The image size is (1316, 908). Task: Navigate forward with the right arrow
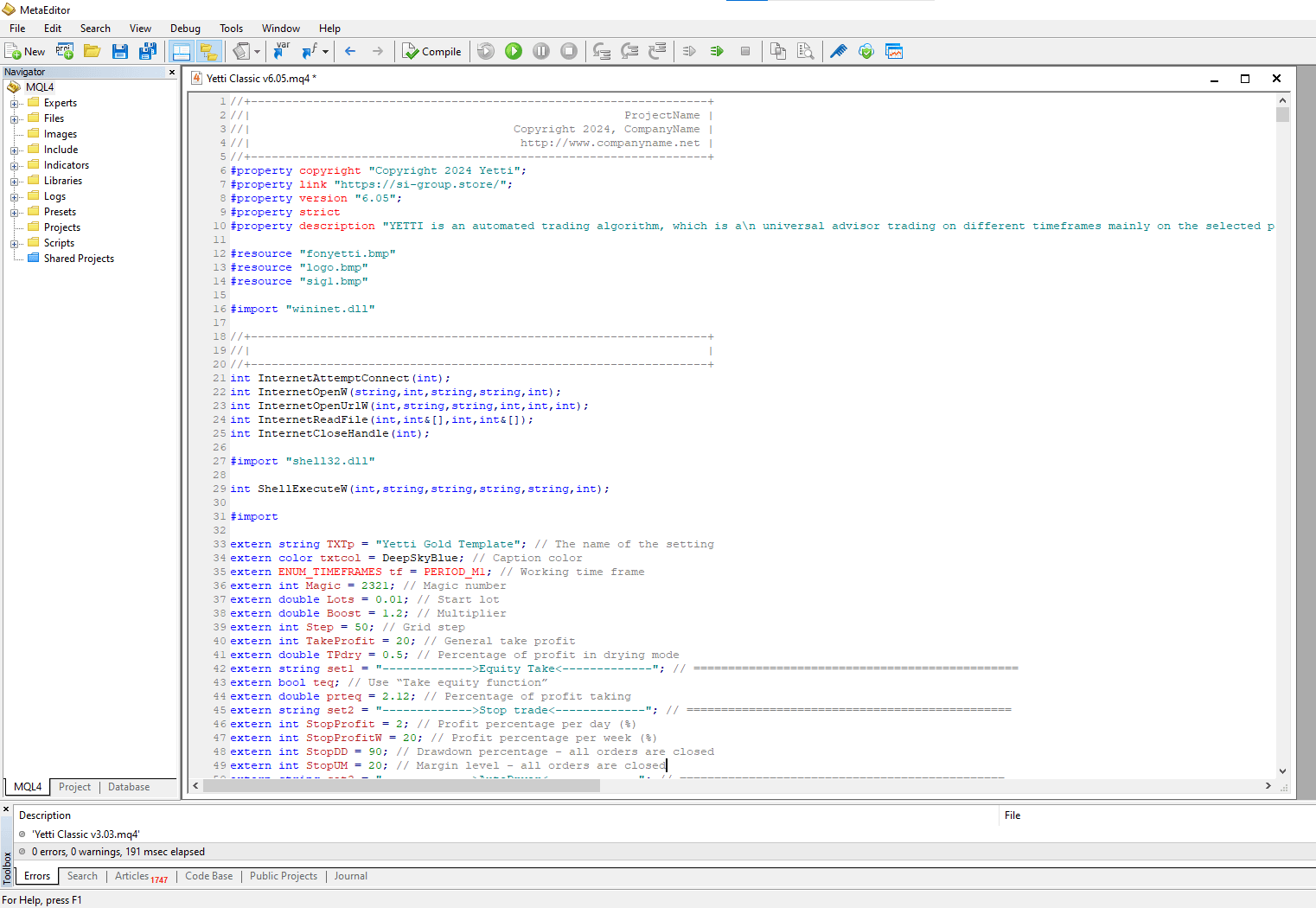[378, 52]
